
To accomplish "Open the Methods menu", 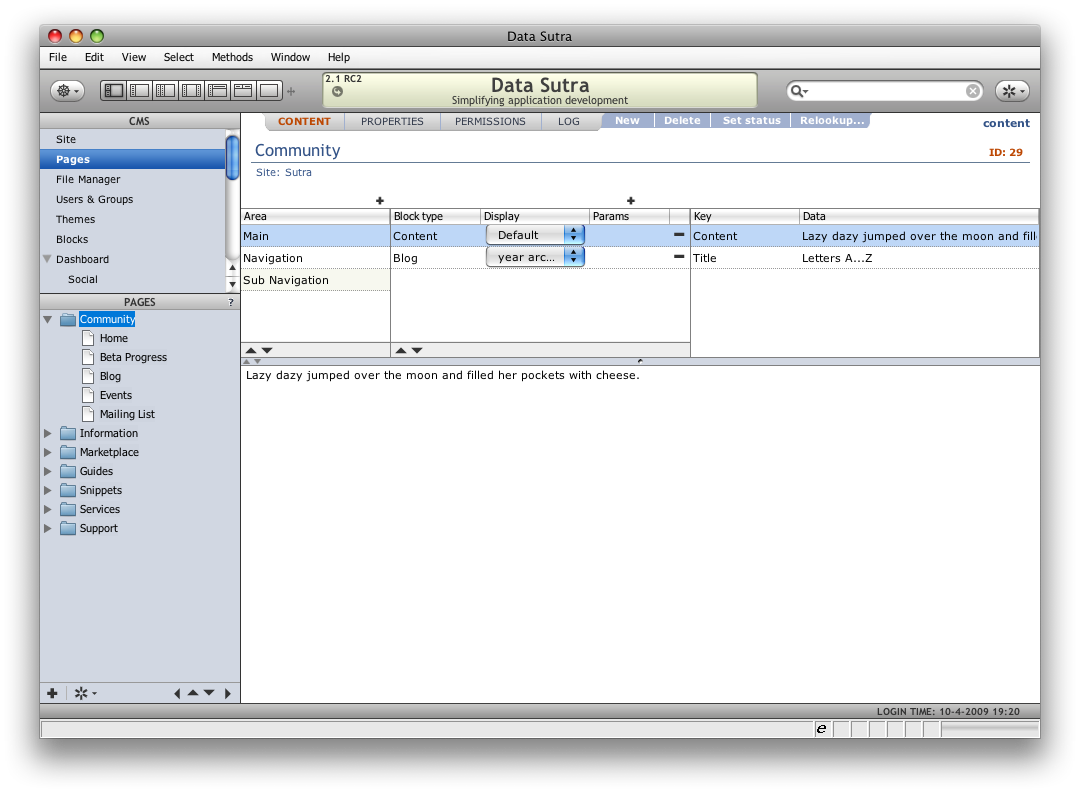I will [x=232, y=57].
